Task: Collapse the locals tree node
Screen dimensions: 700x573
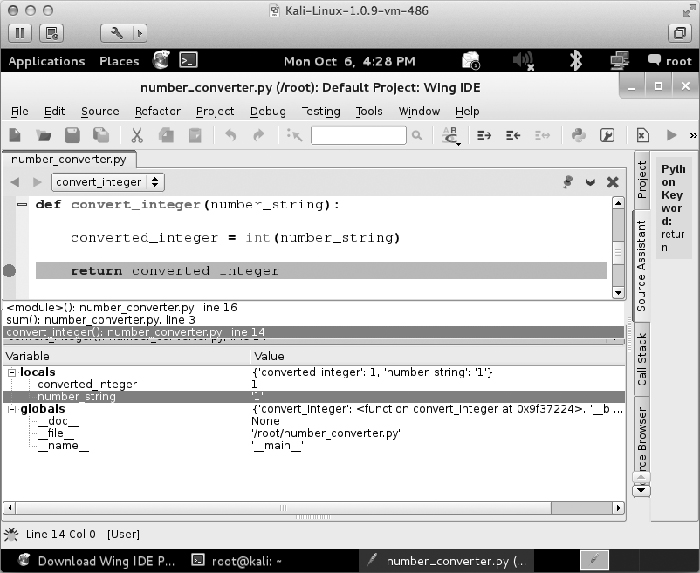Action: (12, 372)
